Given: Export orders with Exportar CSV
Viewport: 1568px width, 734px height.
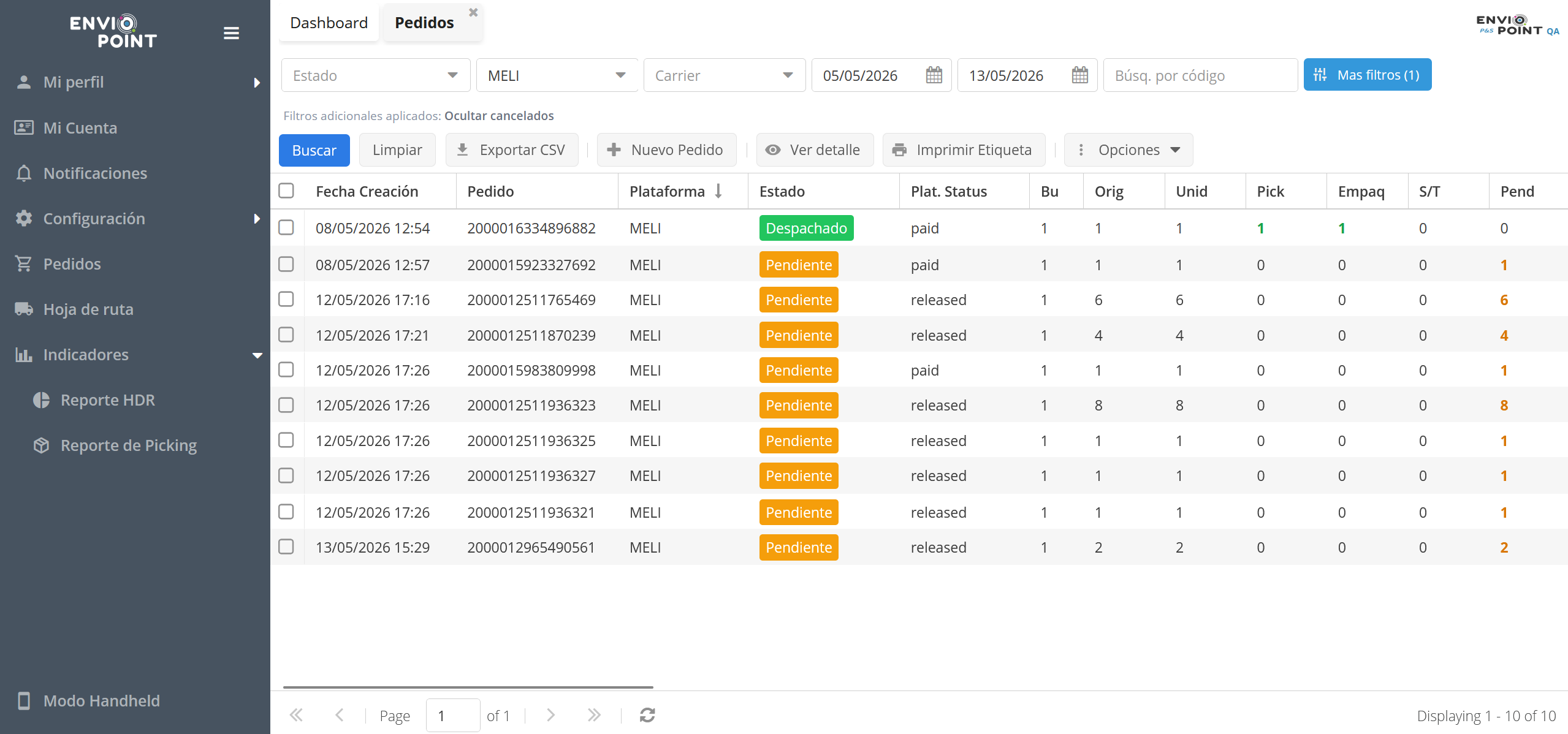Looking at the screenshot, I should pos(512,150).
